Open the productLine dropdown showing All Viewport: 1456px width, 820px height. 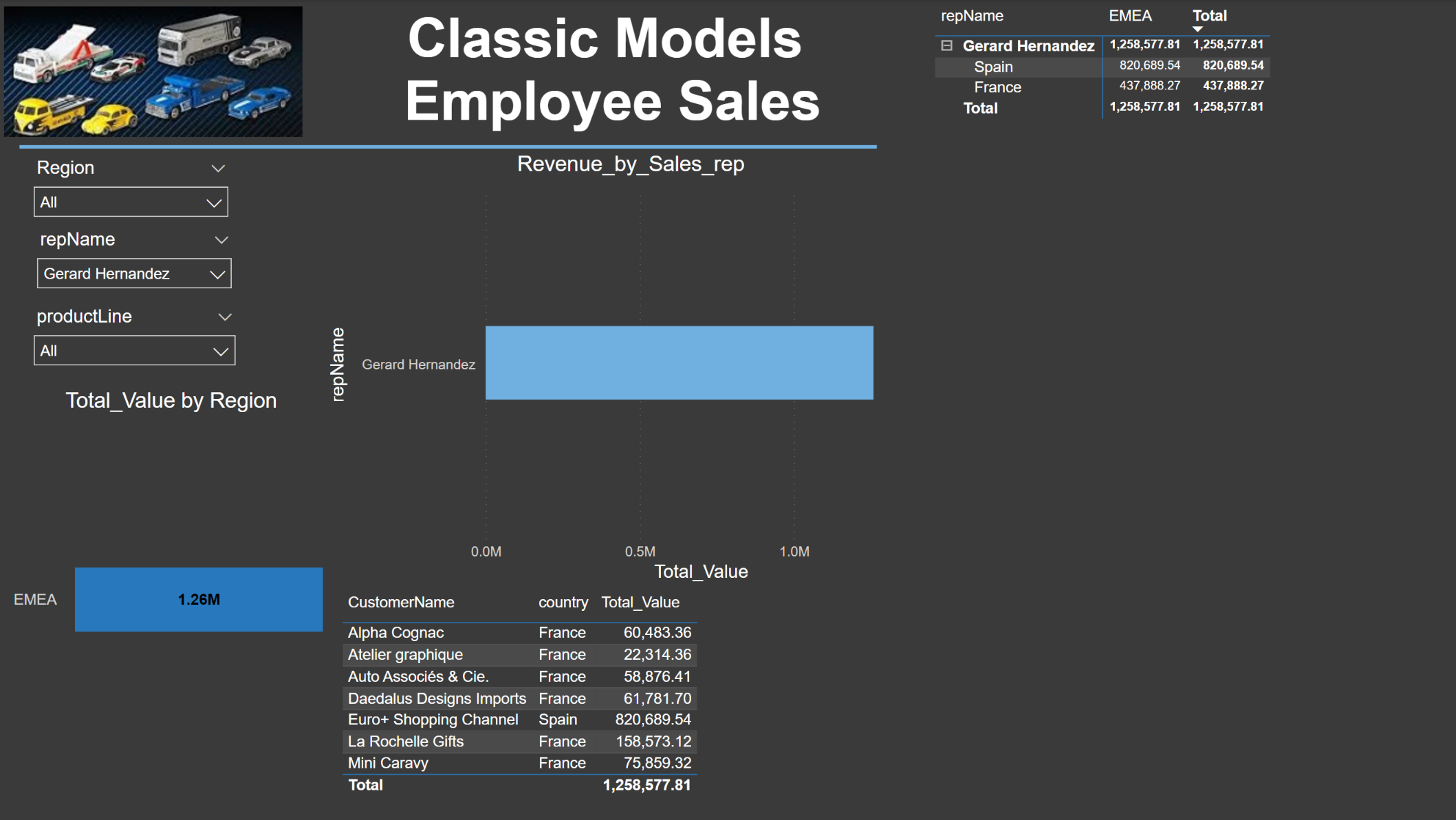134,351
